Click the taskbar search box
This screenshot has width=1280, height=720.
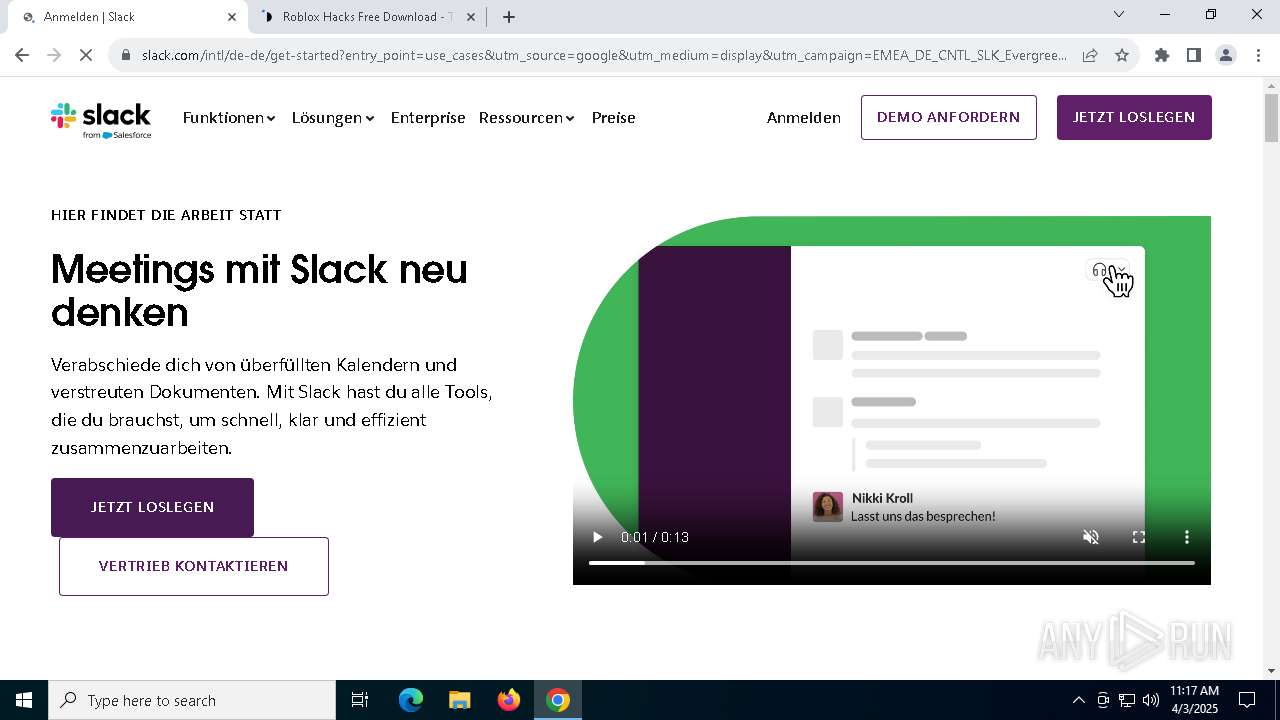coord(192,700)
